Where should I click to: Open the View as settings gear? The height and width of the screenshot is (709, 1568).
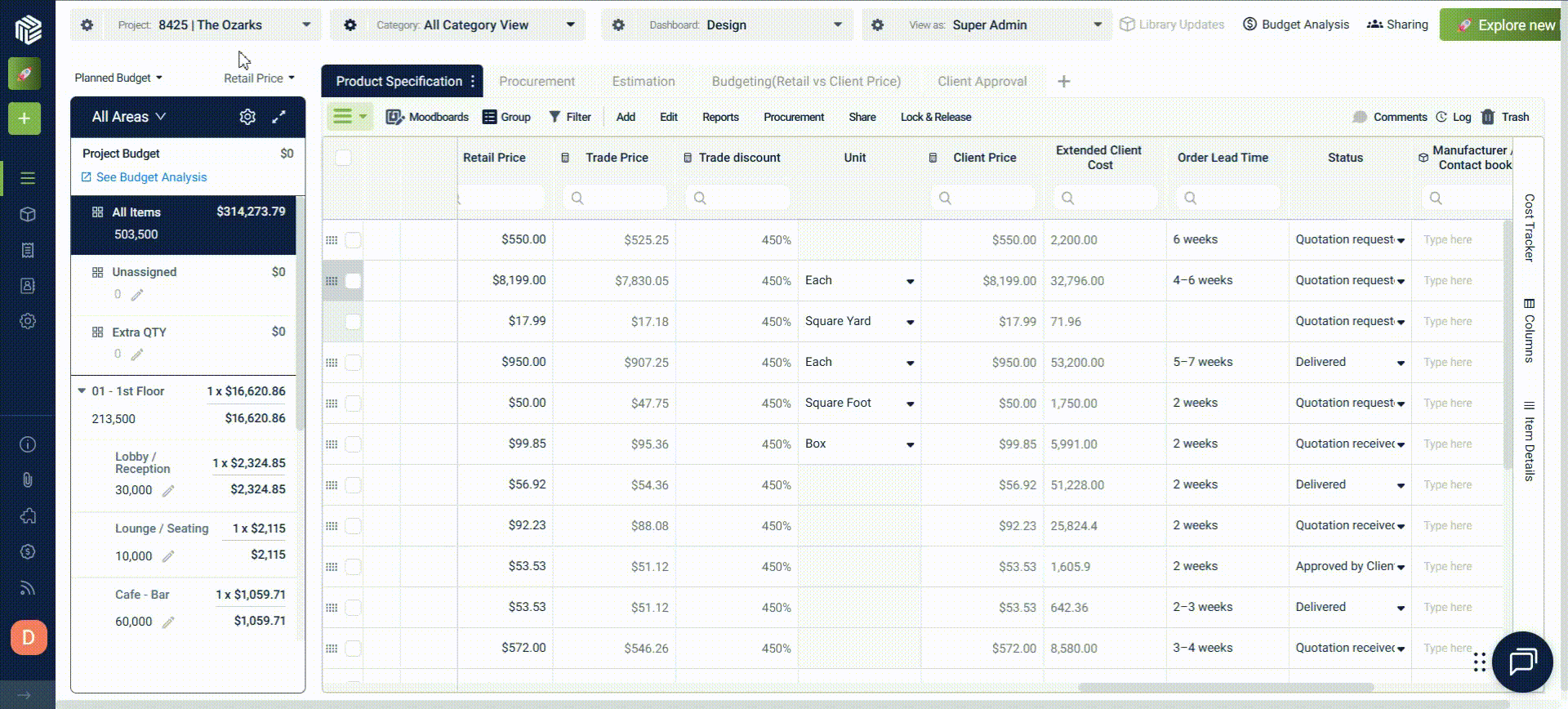877,25
